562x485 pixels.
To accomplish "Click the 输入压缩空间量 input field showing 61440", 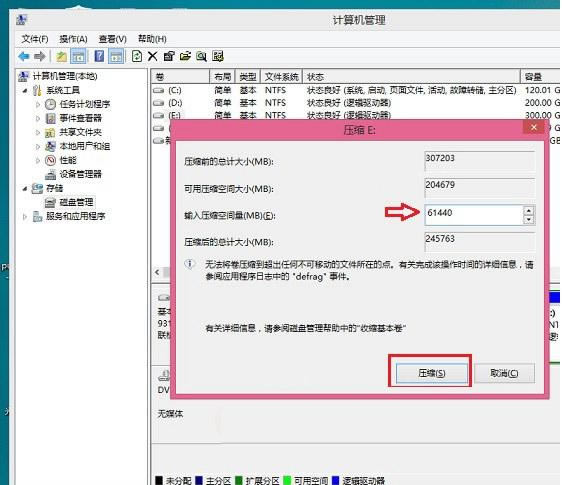I will [474, 215].
